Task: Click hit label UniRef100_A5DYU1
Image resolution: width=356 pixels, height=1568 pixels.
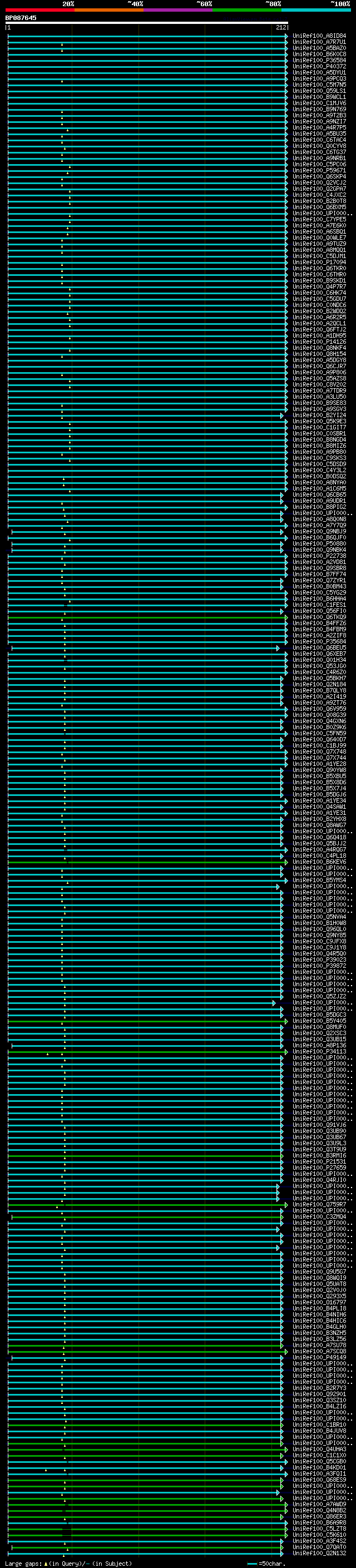Action: click(319, 72)
